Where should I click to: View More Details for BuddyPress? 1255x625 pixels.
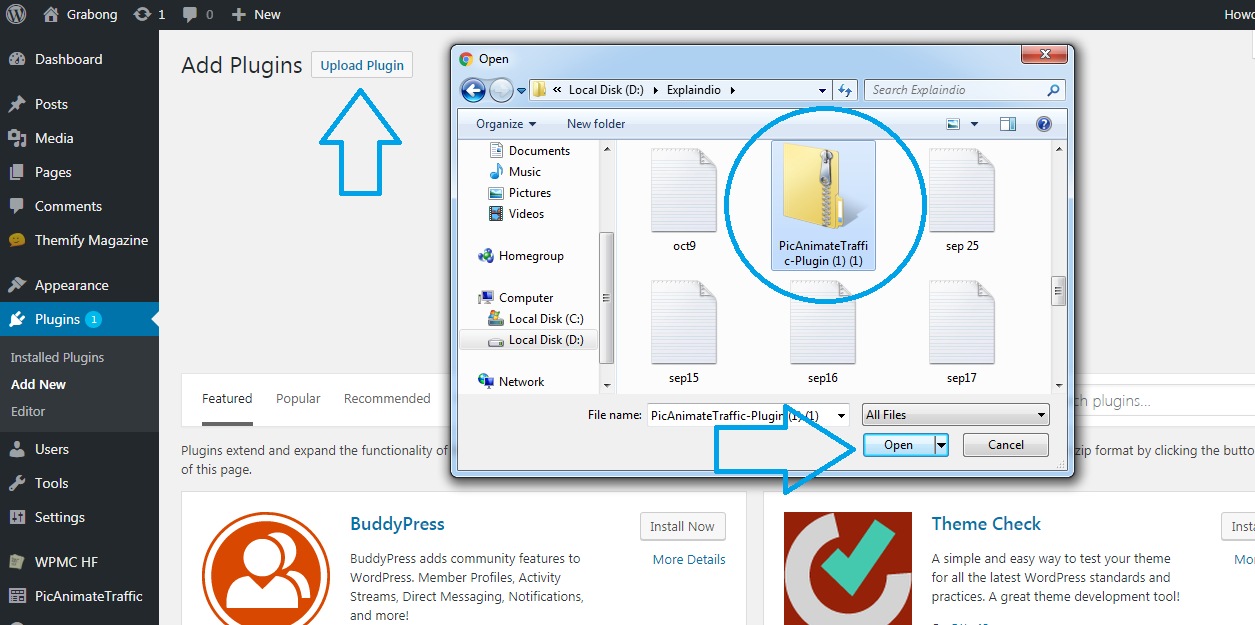[x=689, y=559]
